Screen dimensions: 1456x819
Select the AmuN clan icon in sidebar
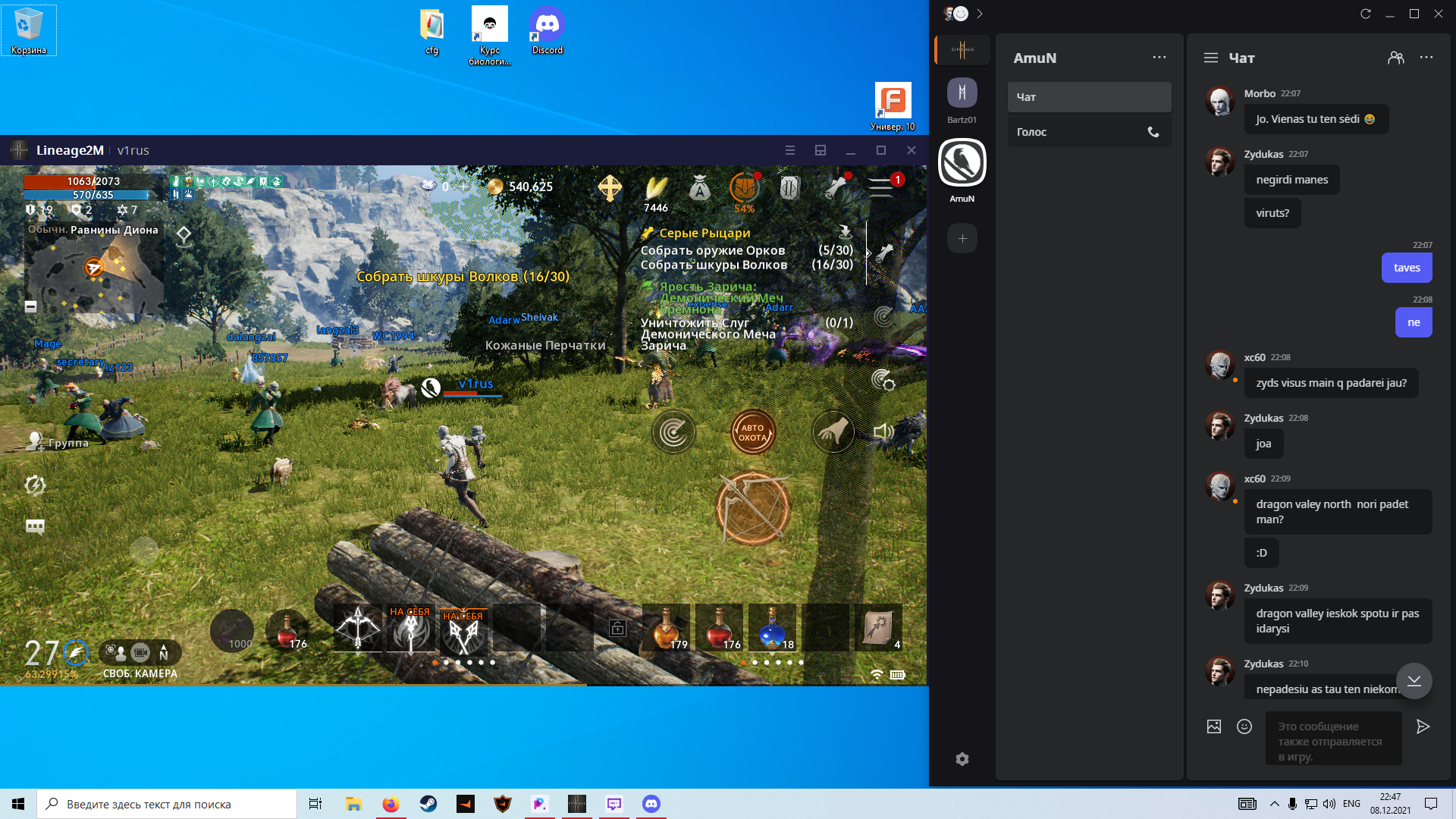point(962,162)
